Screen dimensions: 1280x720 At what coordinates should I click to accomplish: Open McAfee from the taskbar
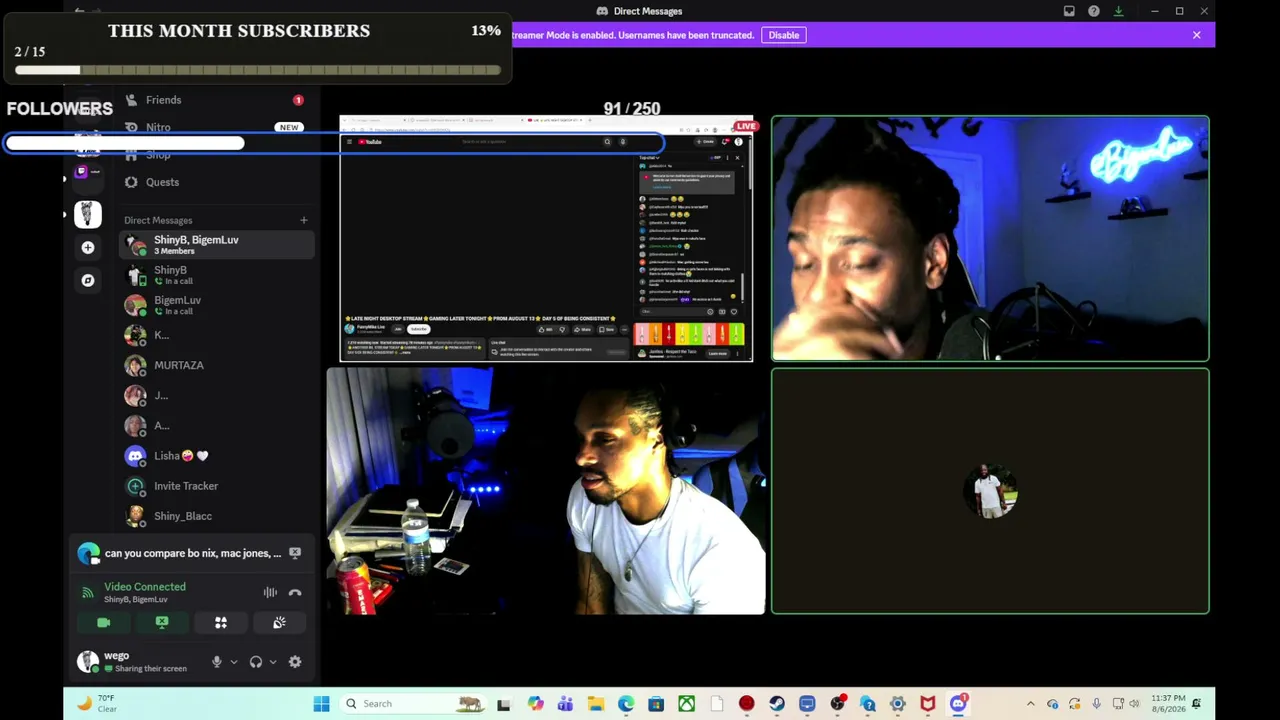928,704
